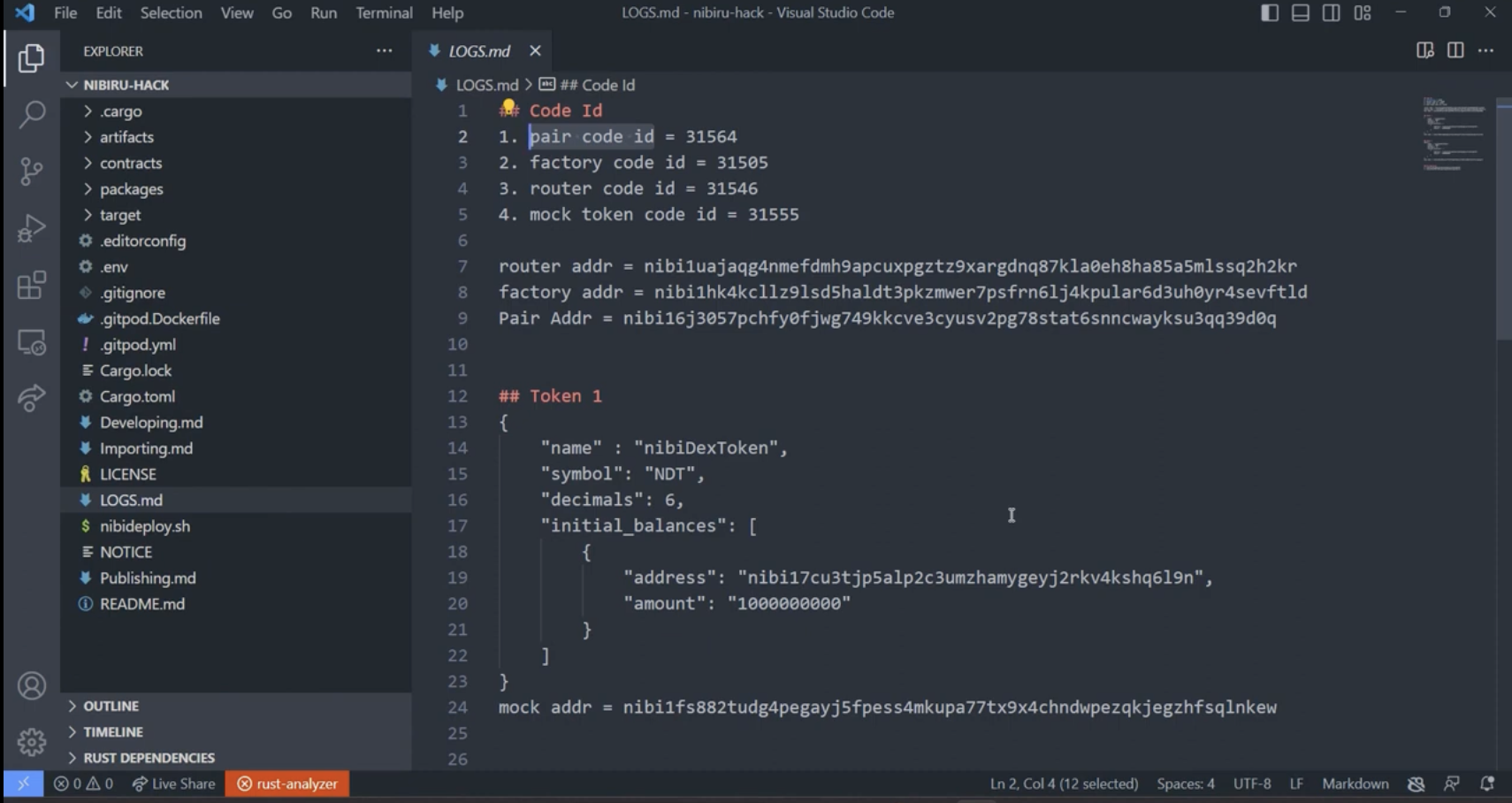Viewport: 1512px width, 803px height.
Task: Expand the artifacts folder
Action: [x=235, y=137]
